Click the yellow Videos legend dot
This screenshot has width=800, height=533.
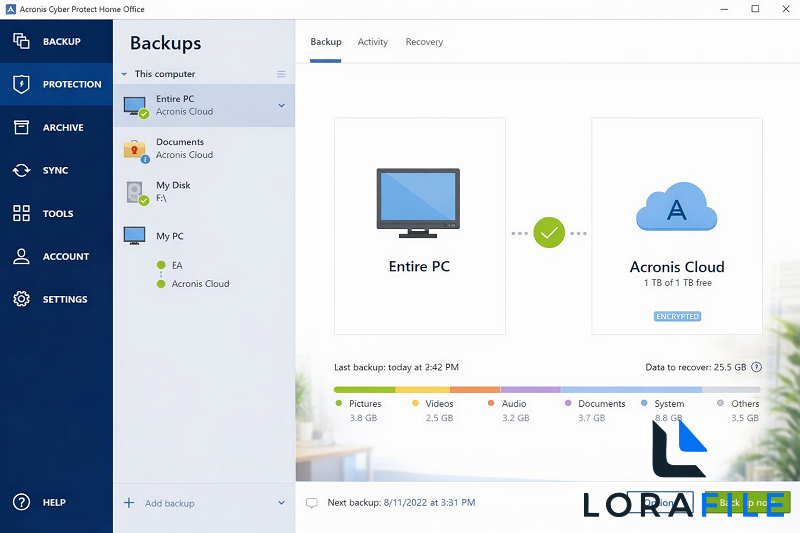415,403
